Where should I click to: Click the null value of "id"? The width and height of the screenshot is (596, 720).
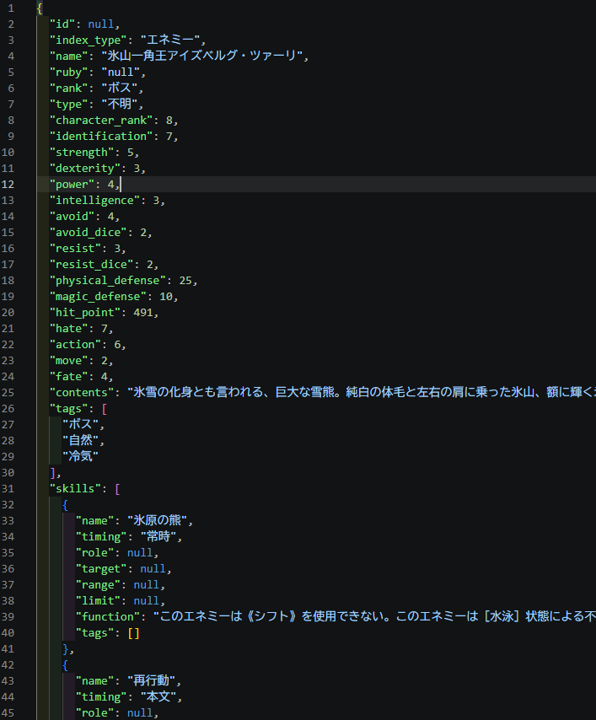point(101,24)
